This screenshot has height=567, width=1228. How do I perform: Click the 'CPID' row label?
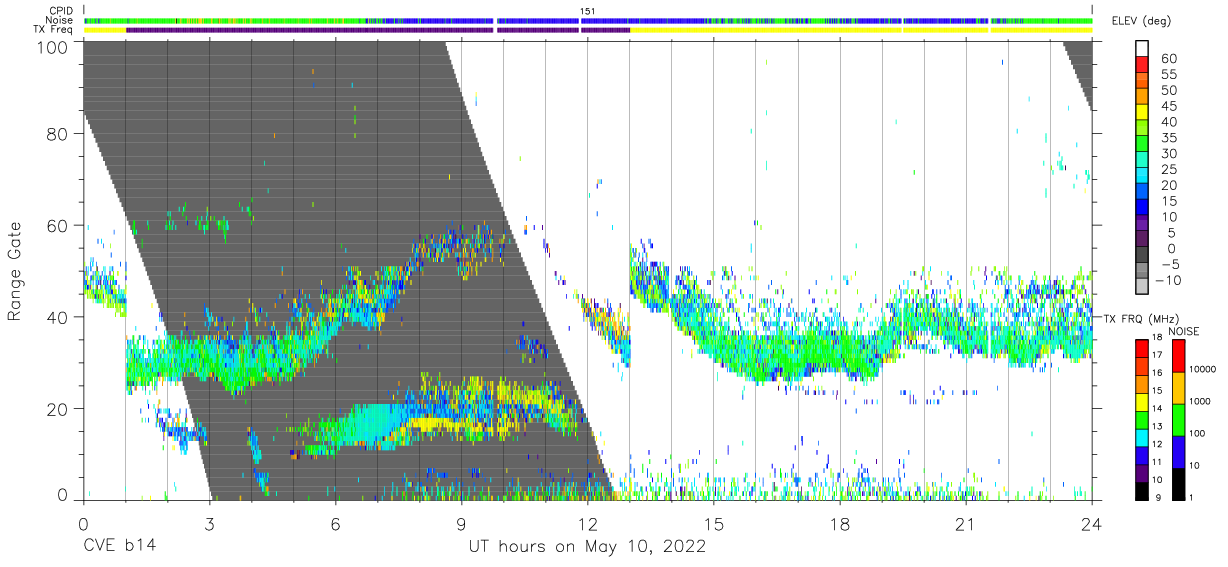point(60,11)
